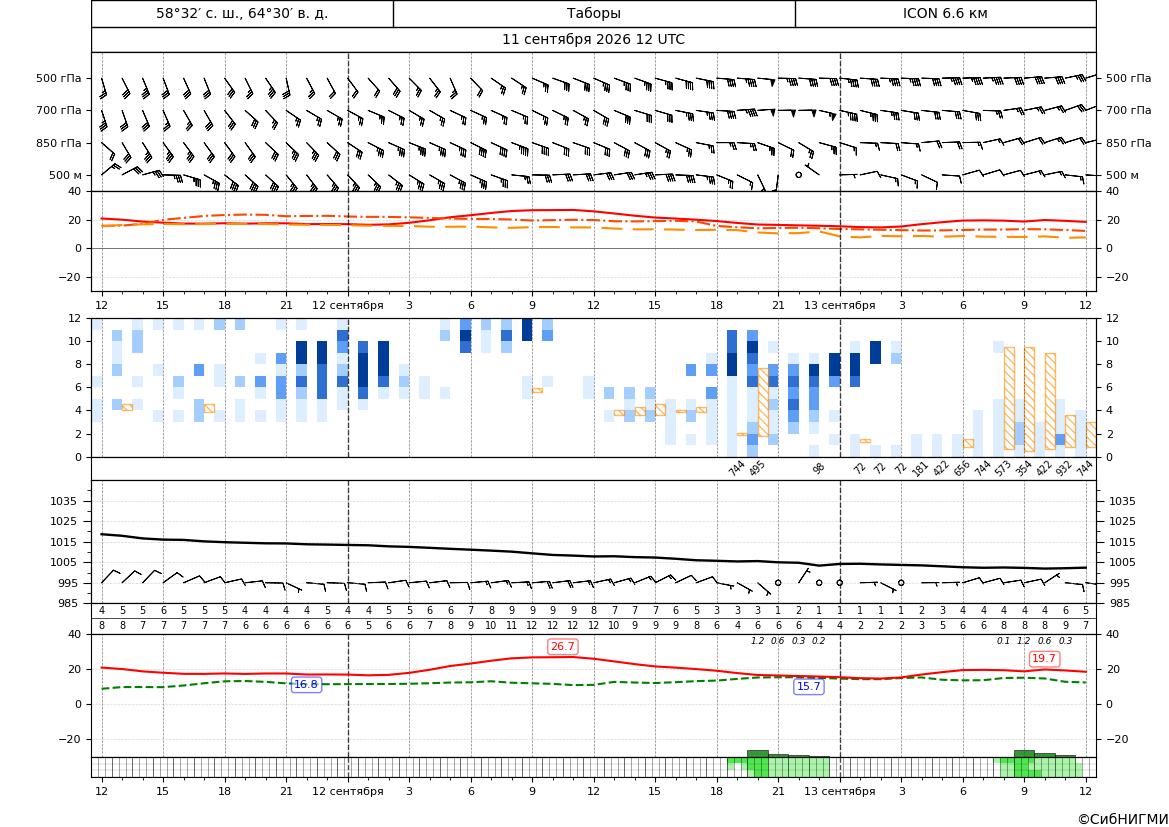This screenshot has width=1169, height=827.
Task: Click the 1.2 precipitation amount on September 13
Action: pyautogui.click(x=1024, y=641)
